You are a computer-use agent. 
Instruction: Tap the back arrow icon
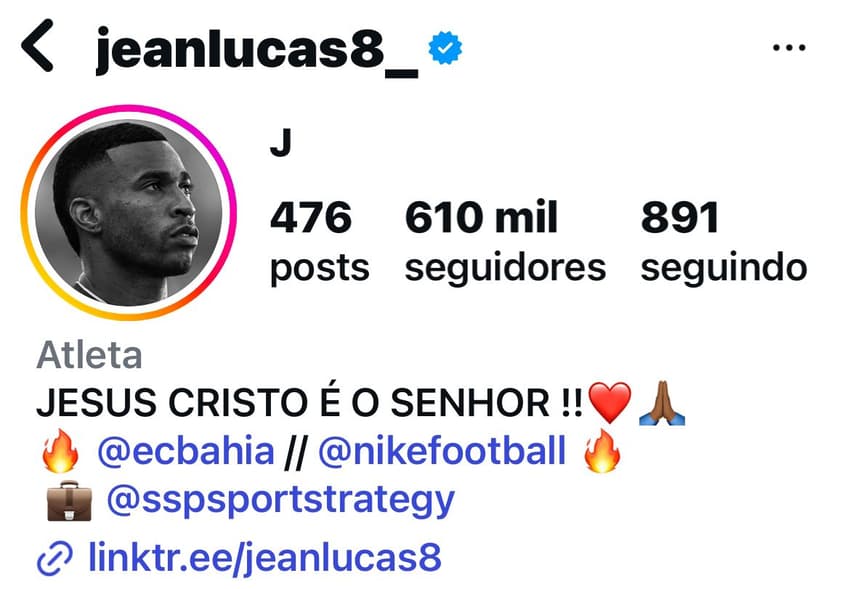(37, 46)
